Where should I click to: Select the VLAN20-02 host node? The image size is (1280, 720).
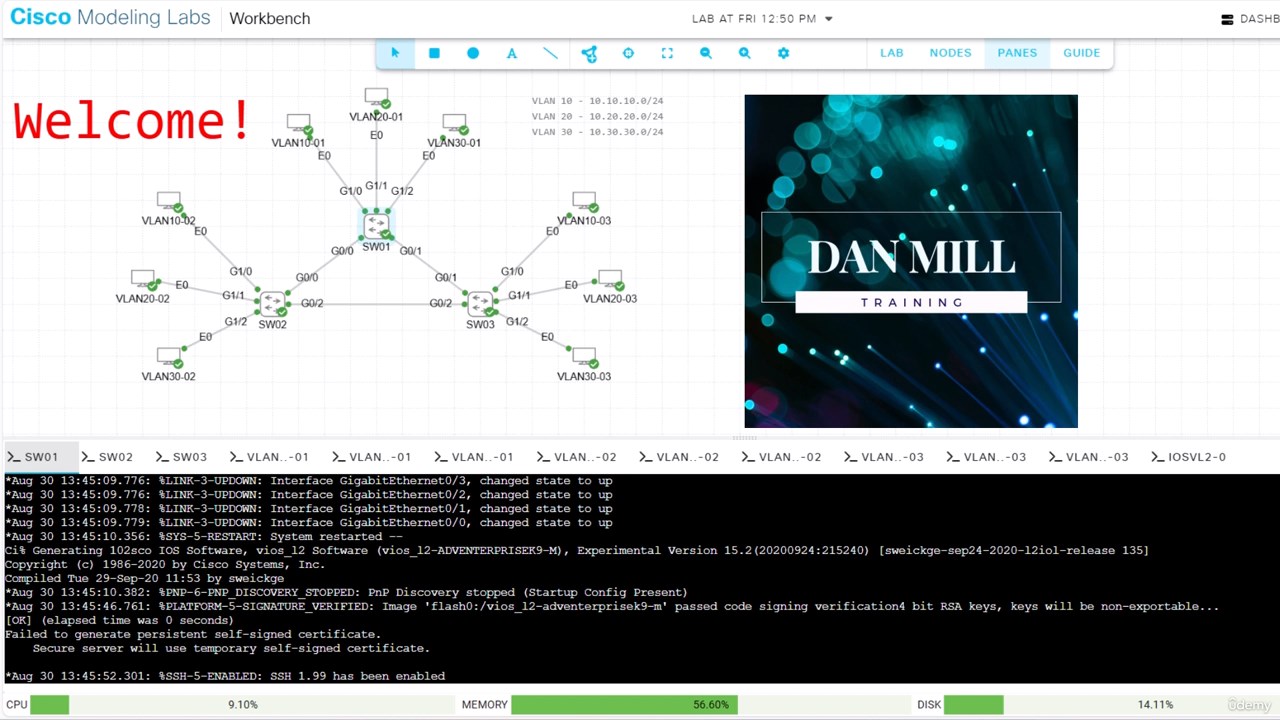coord(142,280)
